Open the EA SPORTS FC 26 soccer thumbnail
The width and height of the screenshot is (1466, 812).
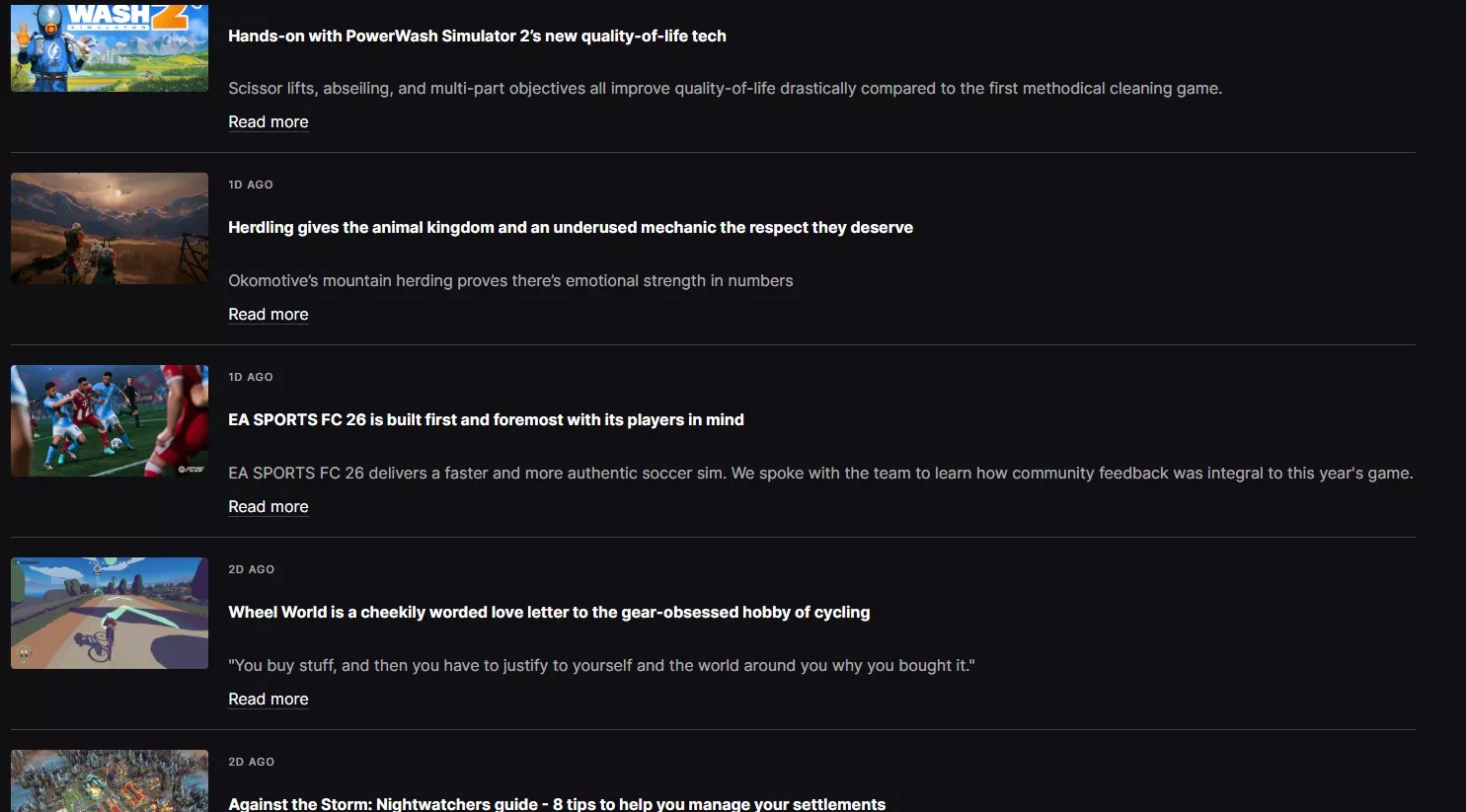(110, 420)
